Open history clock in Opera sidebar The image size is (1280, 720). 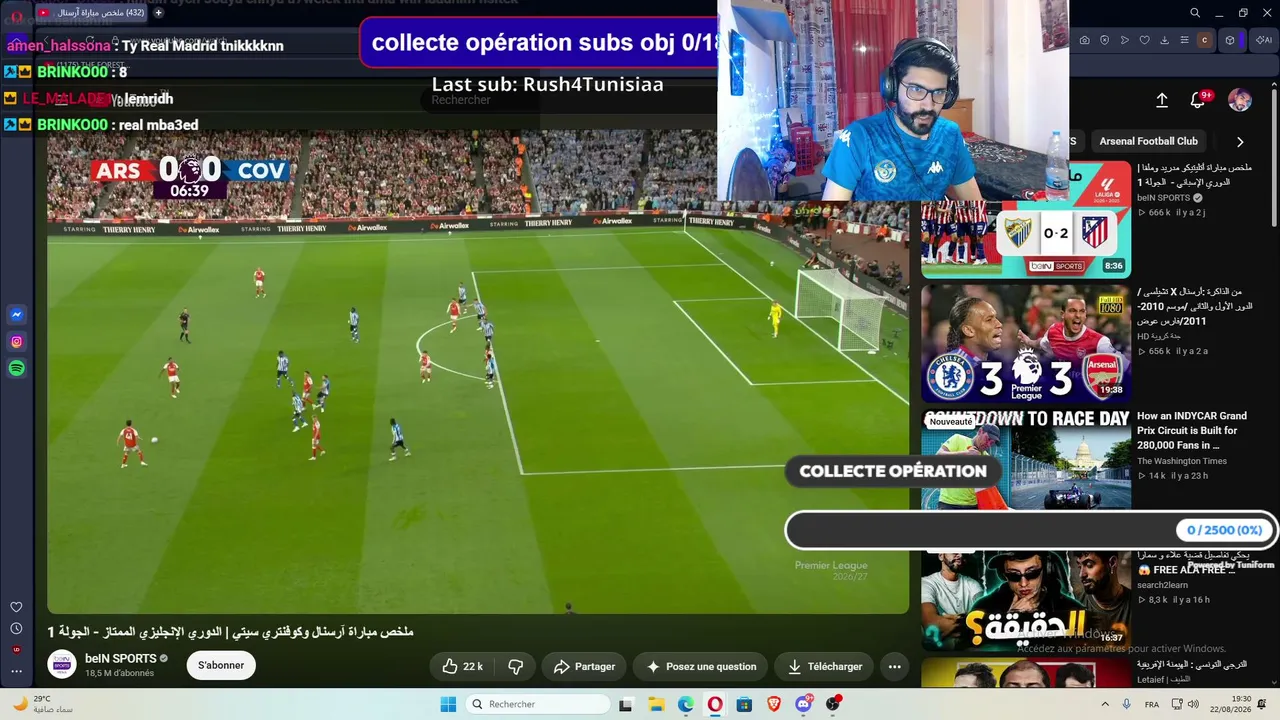coord(16,629)
